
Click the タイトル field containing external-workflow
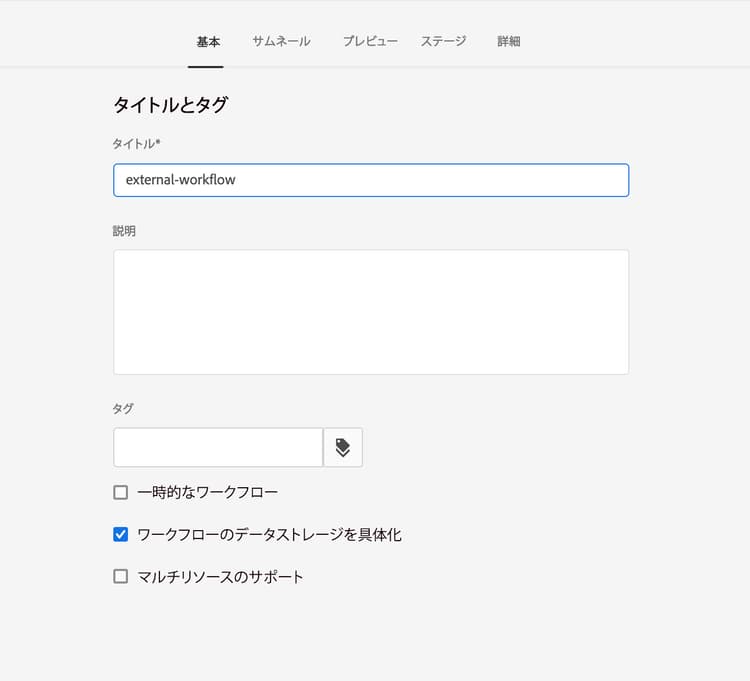pyautogui.click(x=371, y=180)
